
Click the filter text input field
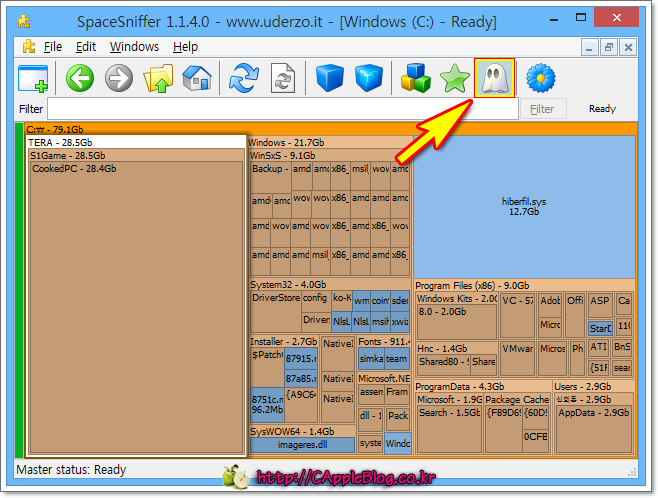click(283, 109)
